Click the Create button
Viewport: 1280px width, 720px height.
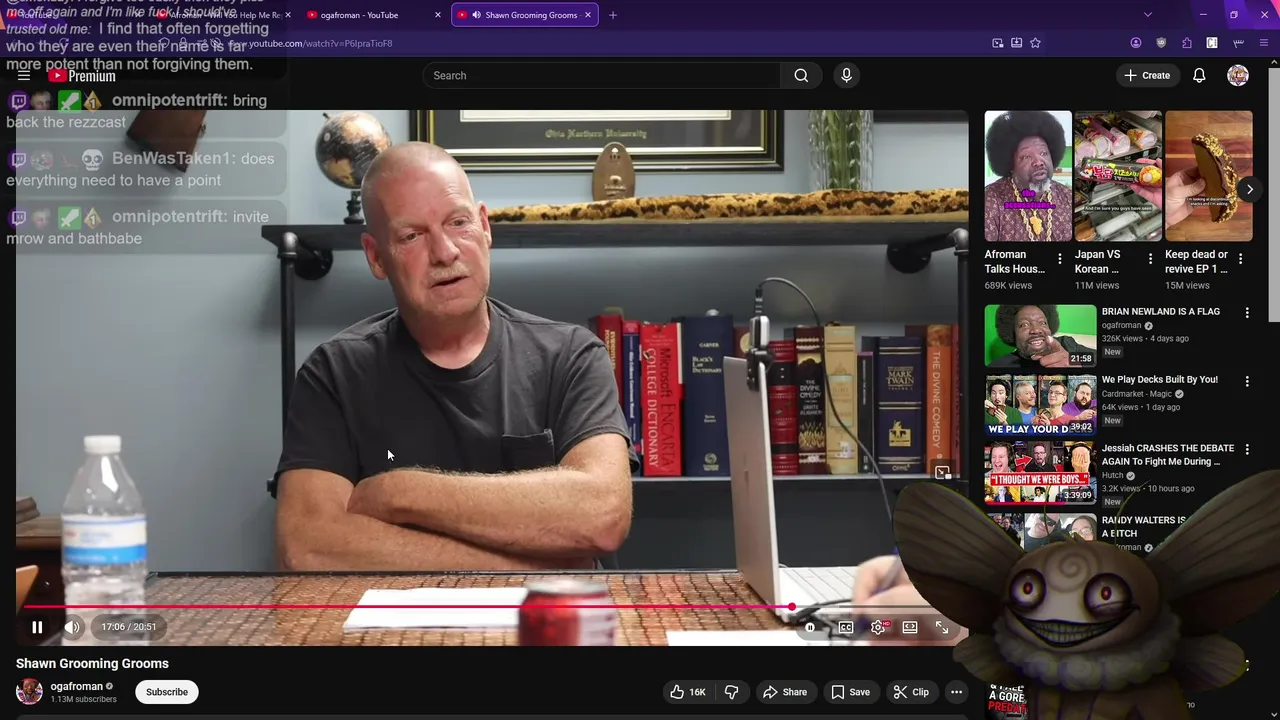(1147, 75)
